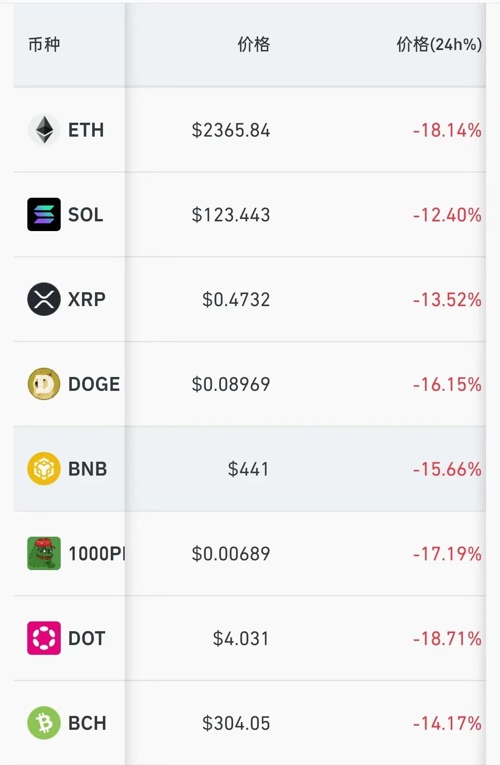Open the truncated 1000PEPE coin name
Screen dimensions: 500x765
(x=97, y=554)
